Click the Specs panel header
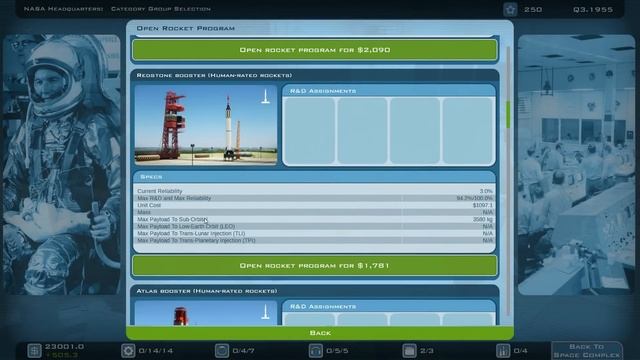Screen dimensions: 640x360 (315, 177)
